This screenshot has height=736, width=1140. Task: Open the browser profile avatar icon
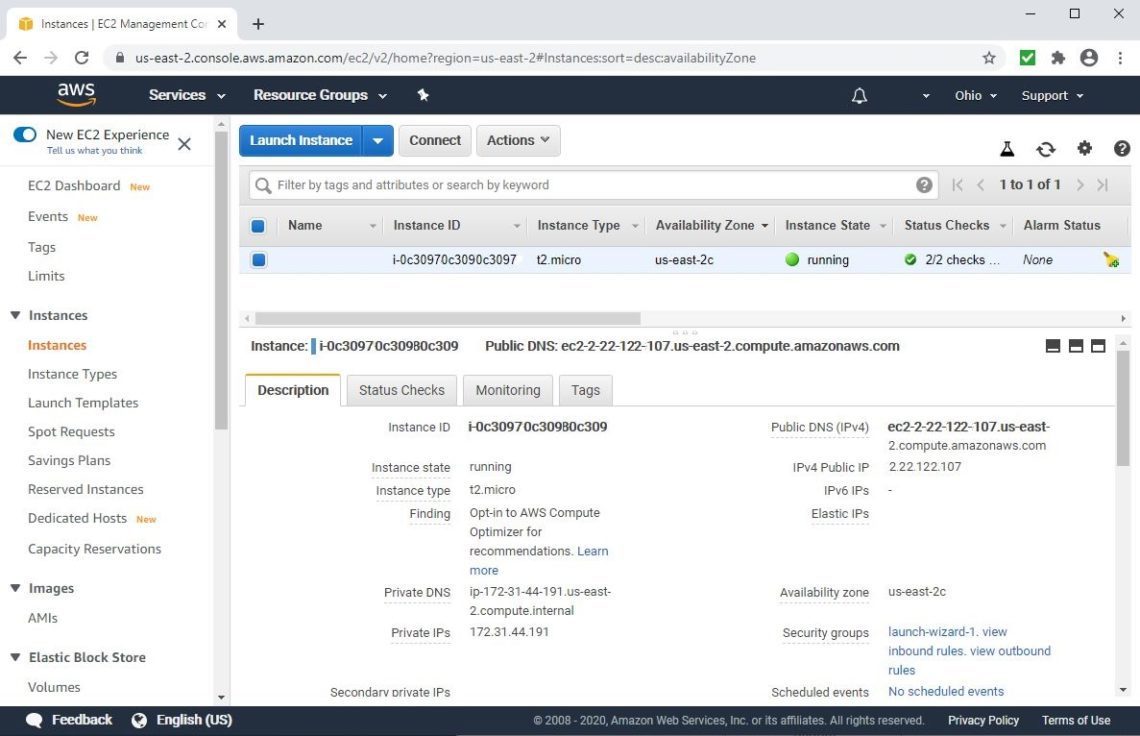click(x=1088, y=57)
